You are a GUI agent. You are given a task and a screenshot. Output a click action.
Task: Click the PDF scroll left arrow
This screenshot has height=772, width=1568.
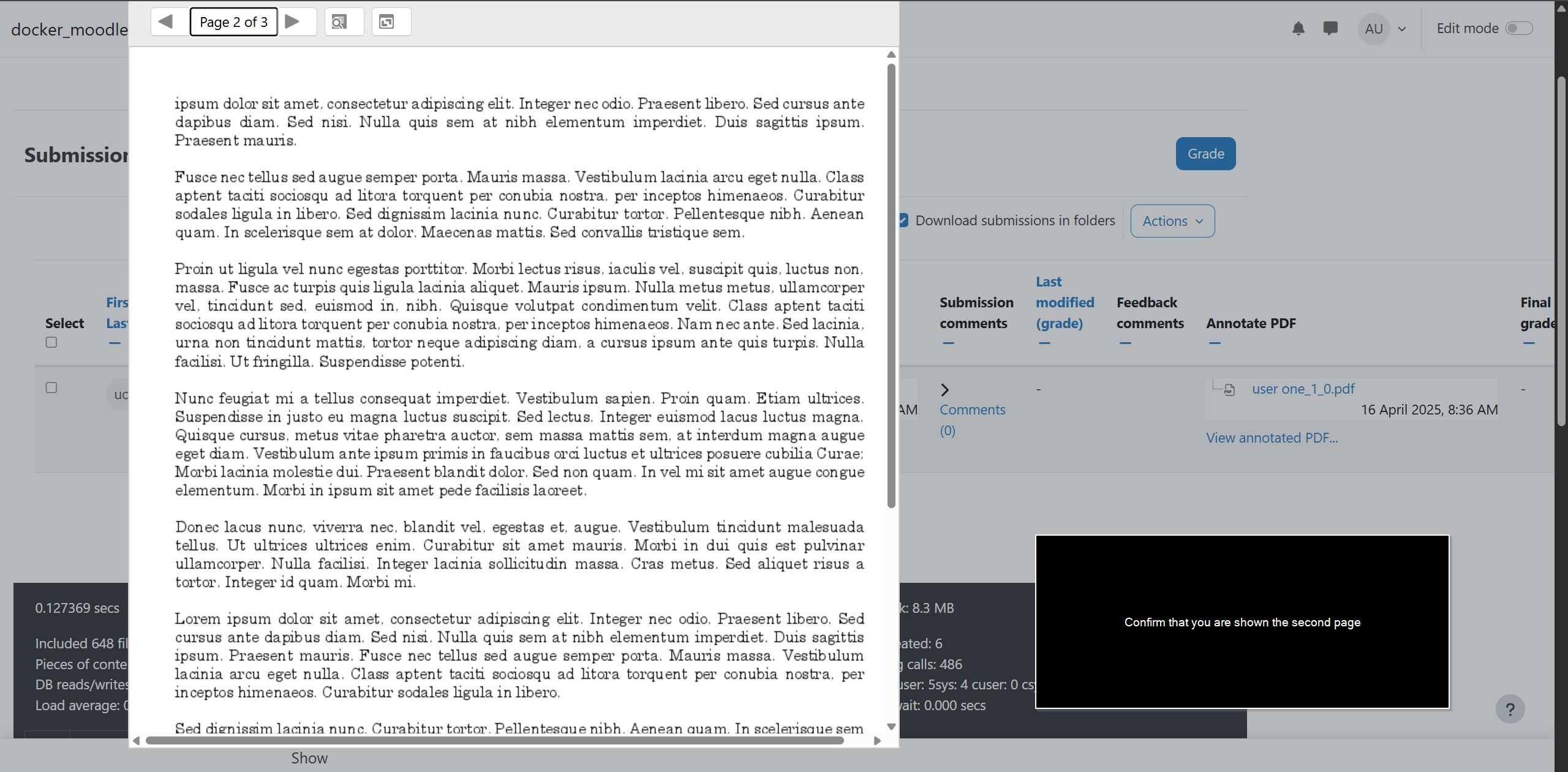coord(136,740)
